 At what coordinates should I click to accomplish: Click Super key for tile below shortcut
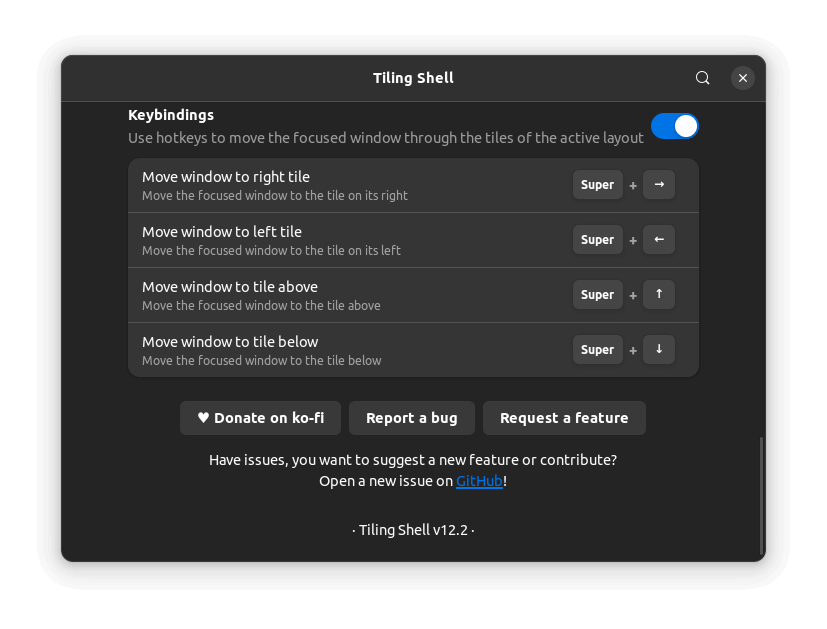[597, 350]
